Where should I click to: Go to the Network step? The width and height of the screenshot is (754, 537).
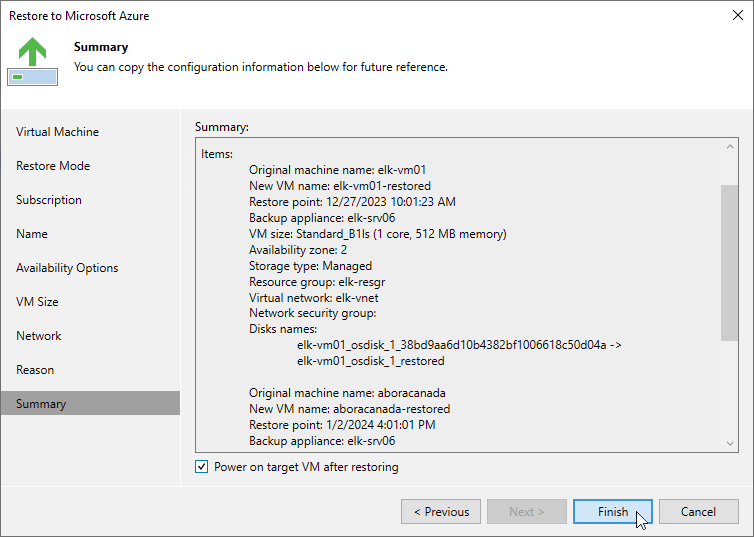pos(38,336)
